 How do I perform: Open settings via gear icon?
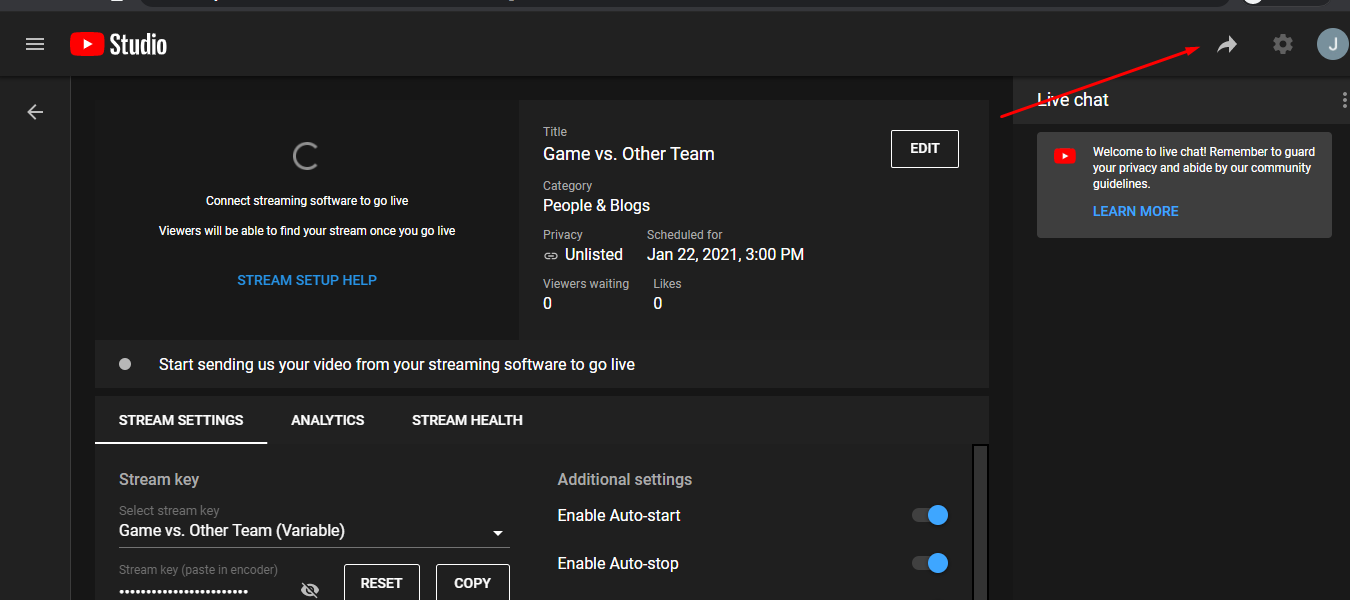[x=1282, y=44]
